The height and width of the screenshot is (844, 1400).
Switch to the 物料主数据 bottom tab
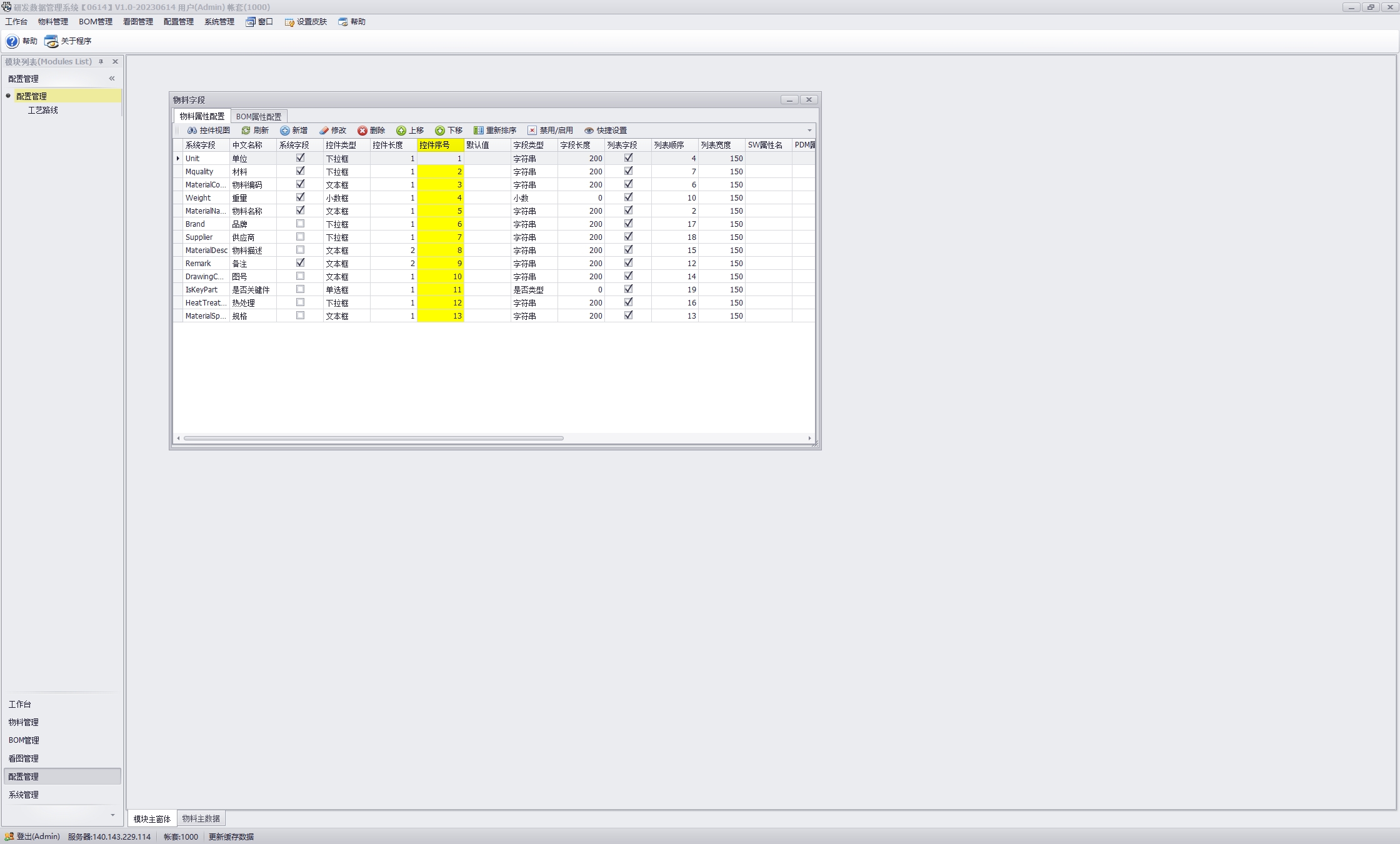(x=201, y=818)
